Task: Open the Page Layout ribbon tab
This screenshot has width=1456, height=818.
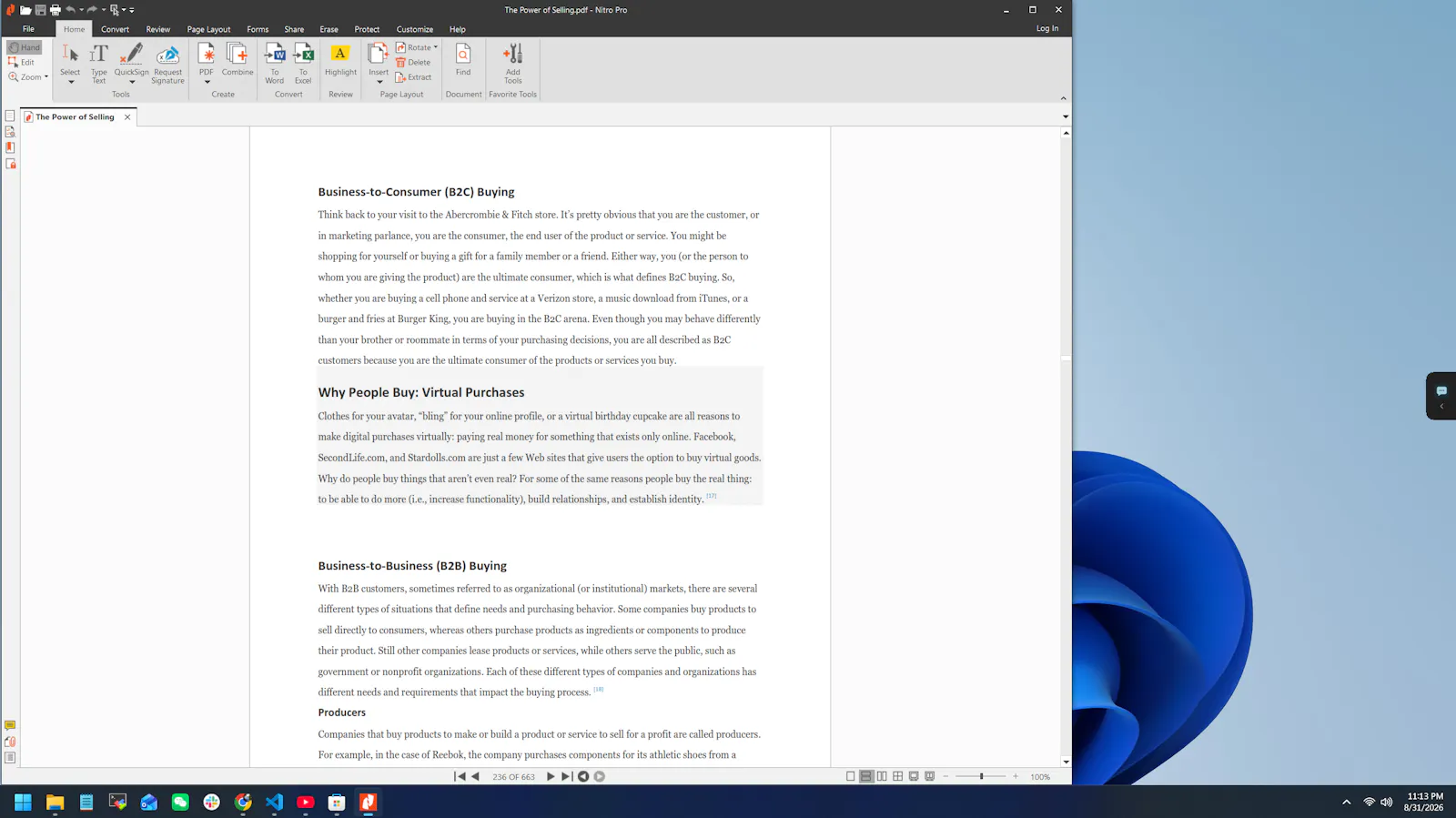Action: coord(208,29)
